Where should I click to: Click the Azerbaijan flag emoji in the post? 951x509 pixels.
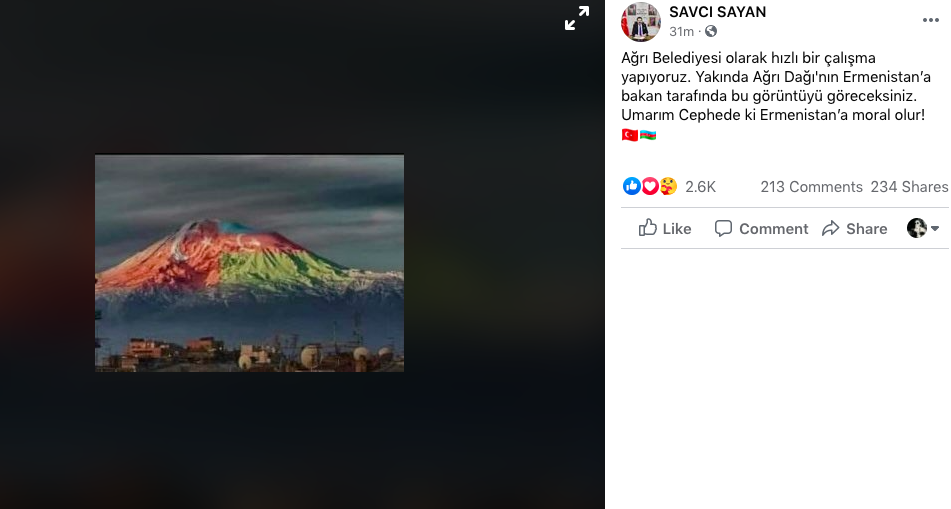pyautogui.click(x=648, y=135)
